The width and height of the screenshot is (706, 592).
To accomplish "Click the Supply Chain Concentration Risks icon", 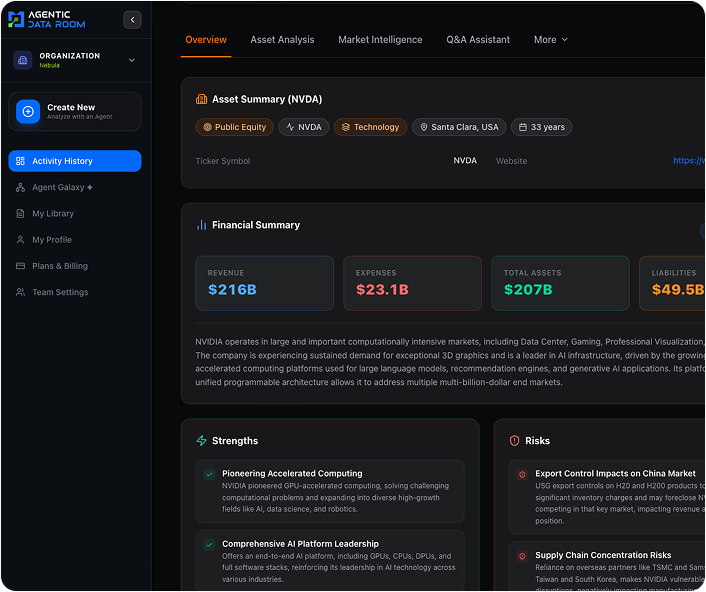I will pos(522,556).
